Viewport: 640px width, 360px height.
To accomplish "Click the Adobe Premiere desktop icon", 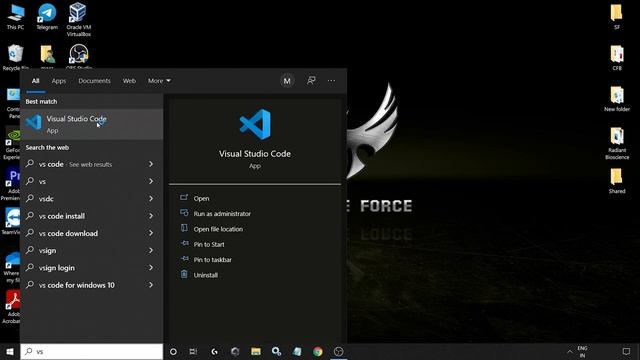I will pos(12,184).
